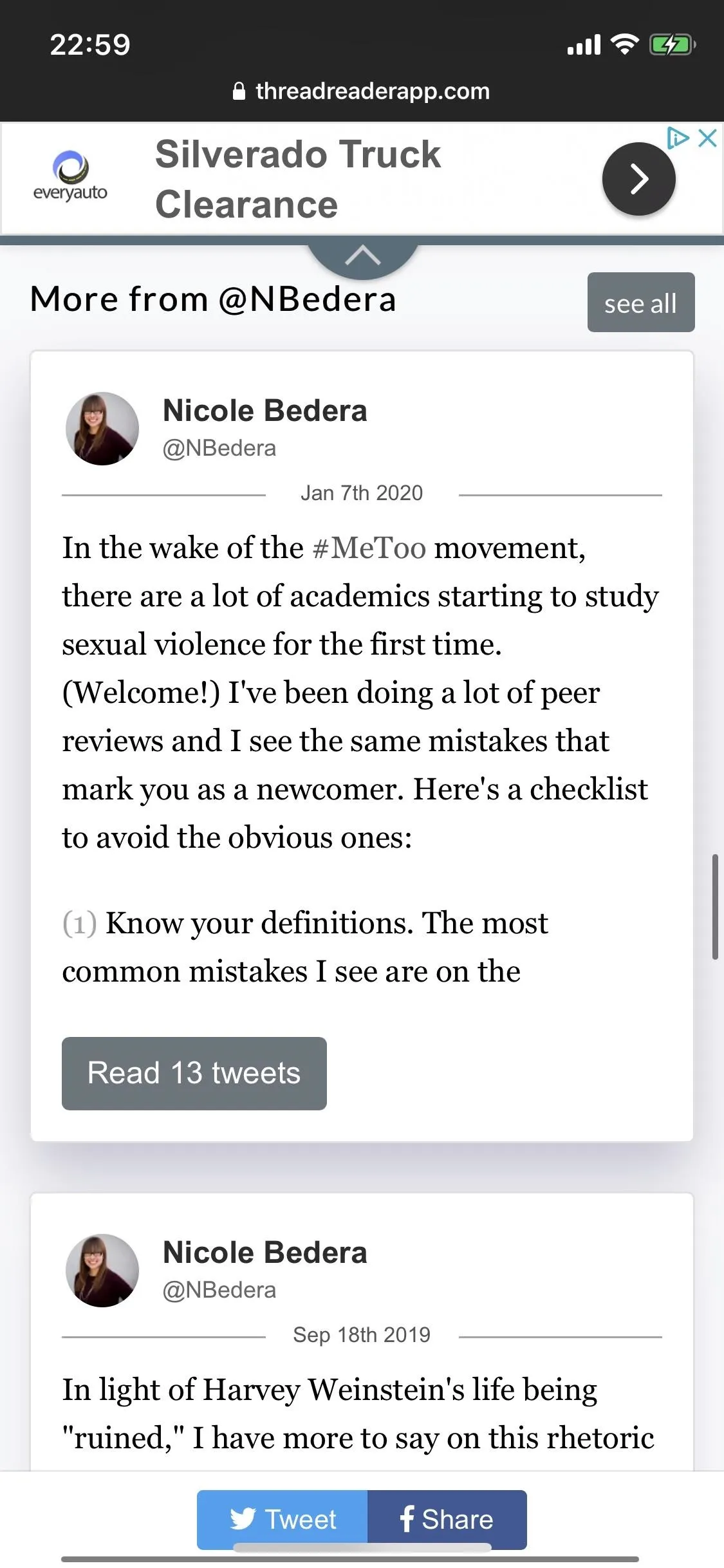Click the Jan 7th 2020 date
724x1568 pixels.
click(x=362, y=493)
